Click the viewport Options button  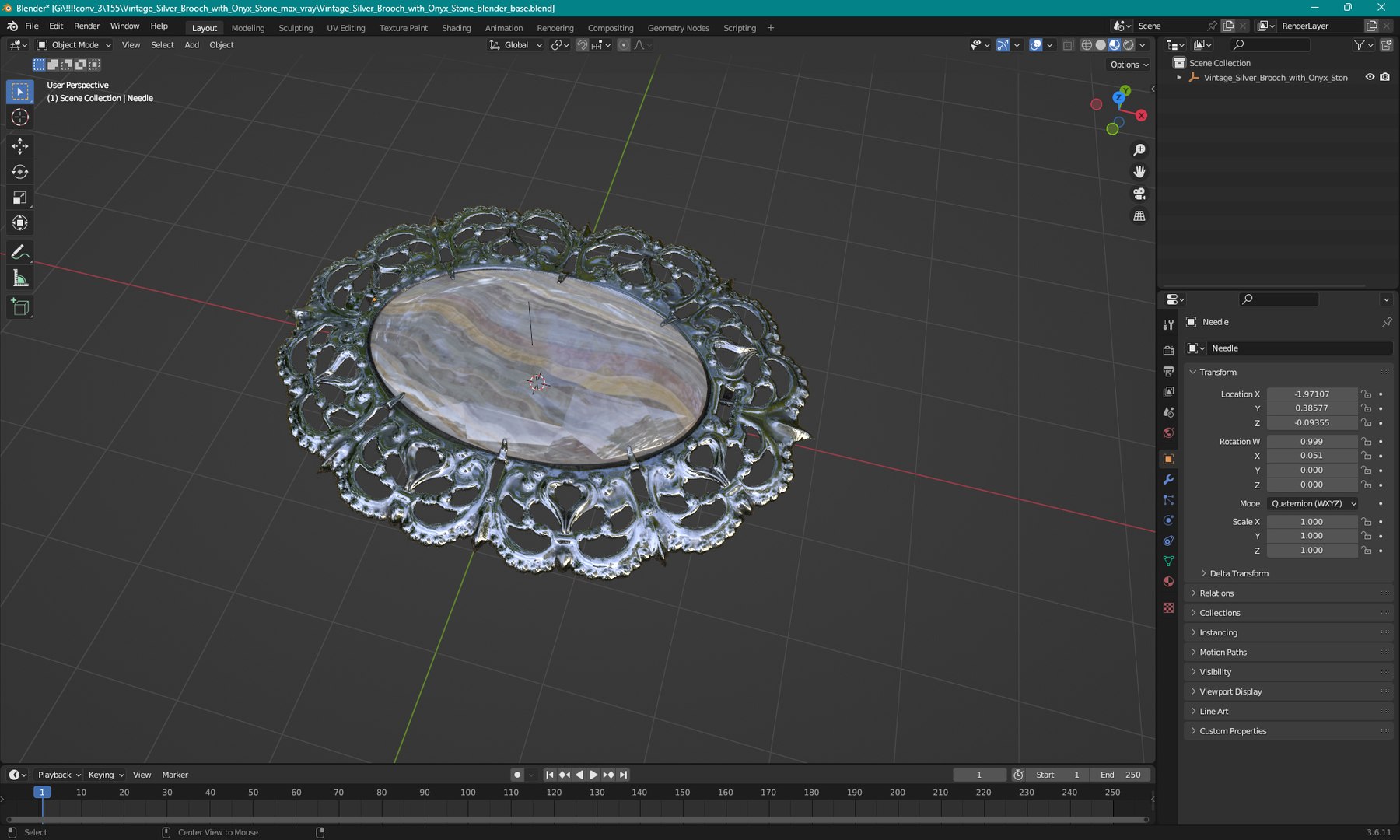(1129, 65)
